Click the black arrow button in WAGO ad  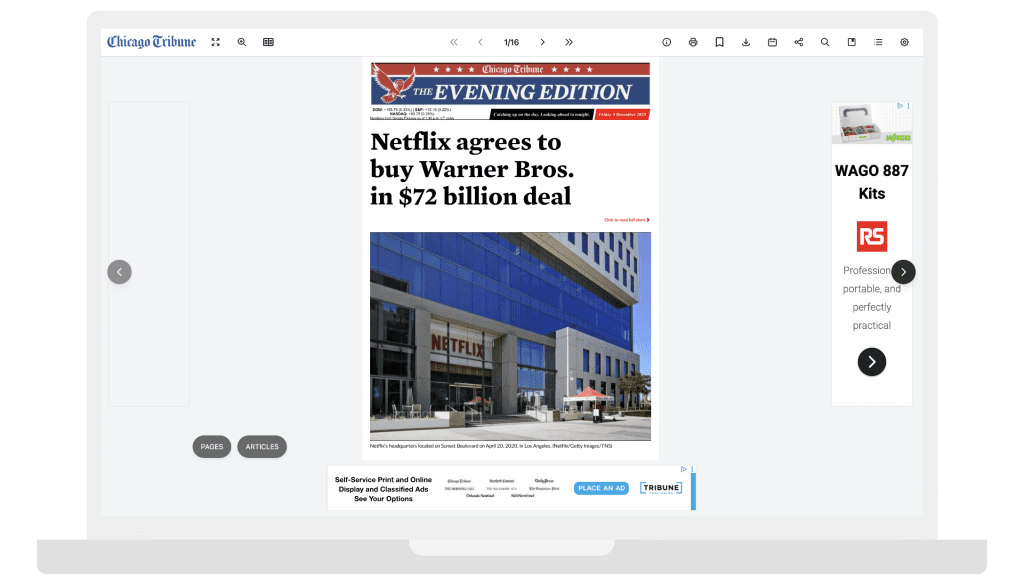click(x=872, y=362)
